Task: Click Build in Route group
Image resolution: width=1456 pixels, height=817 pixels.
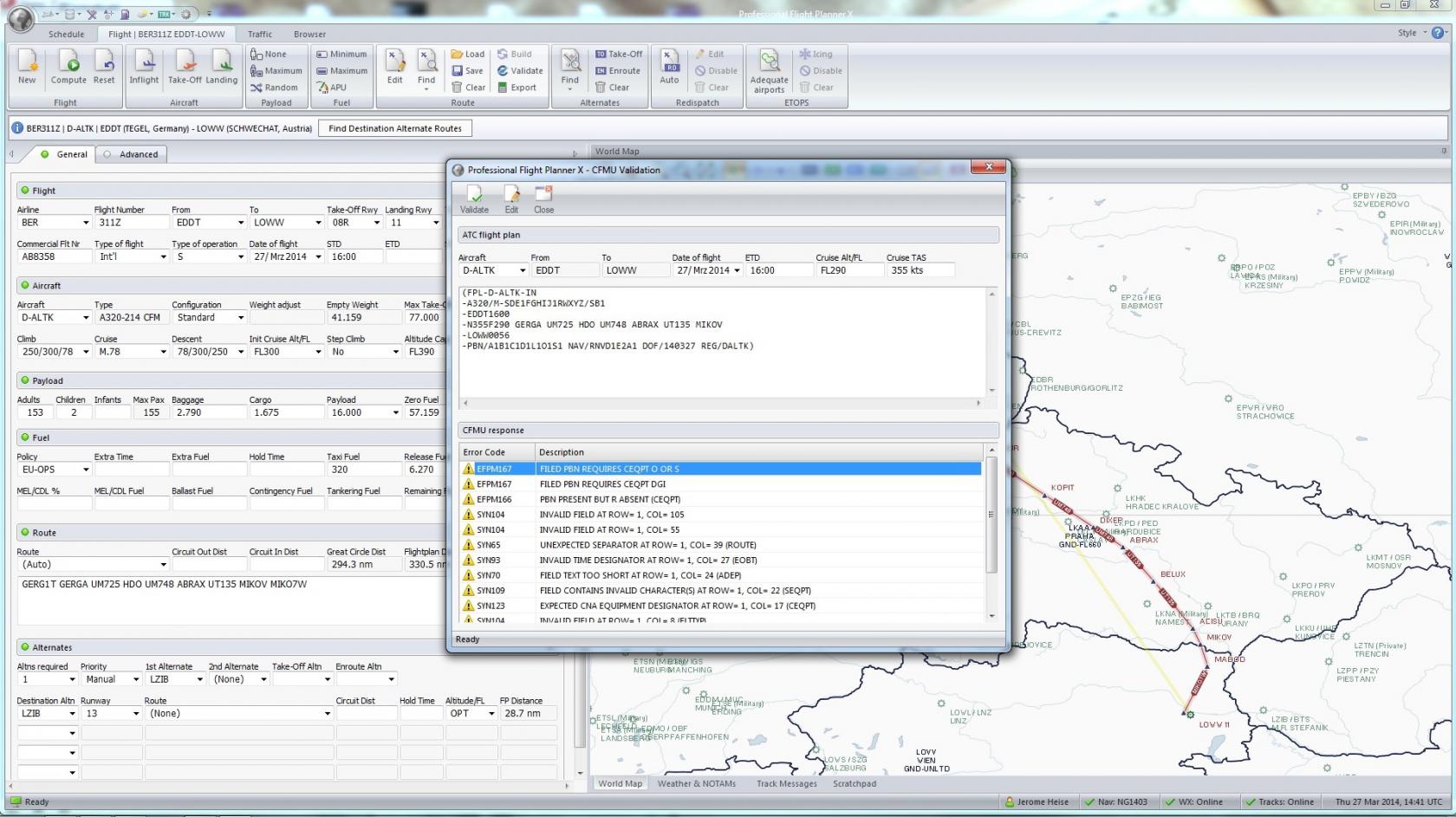Action: pyautogui.click(x=514, y=54)
